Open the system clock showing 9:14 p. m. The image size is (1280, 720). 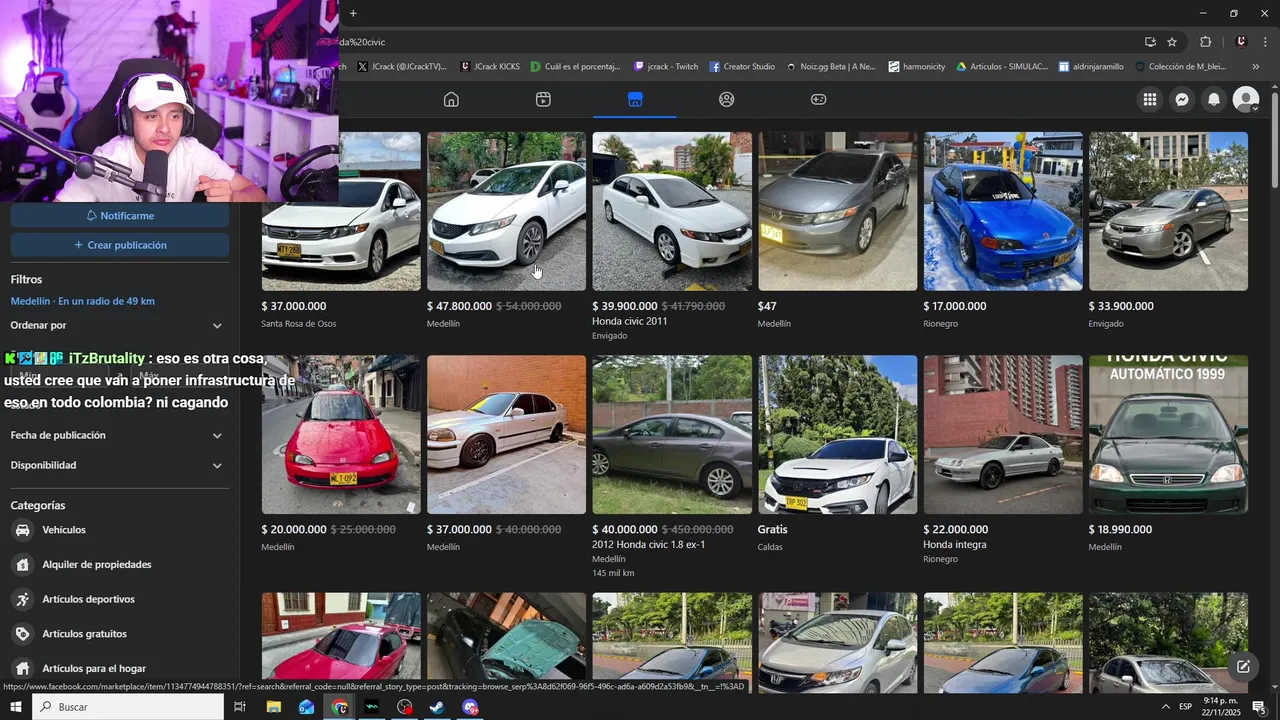point(1220,707)
